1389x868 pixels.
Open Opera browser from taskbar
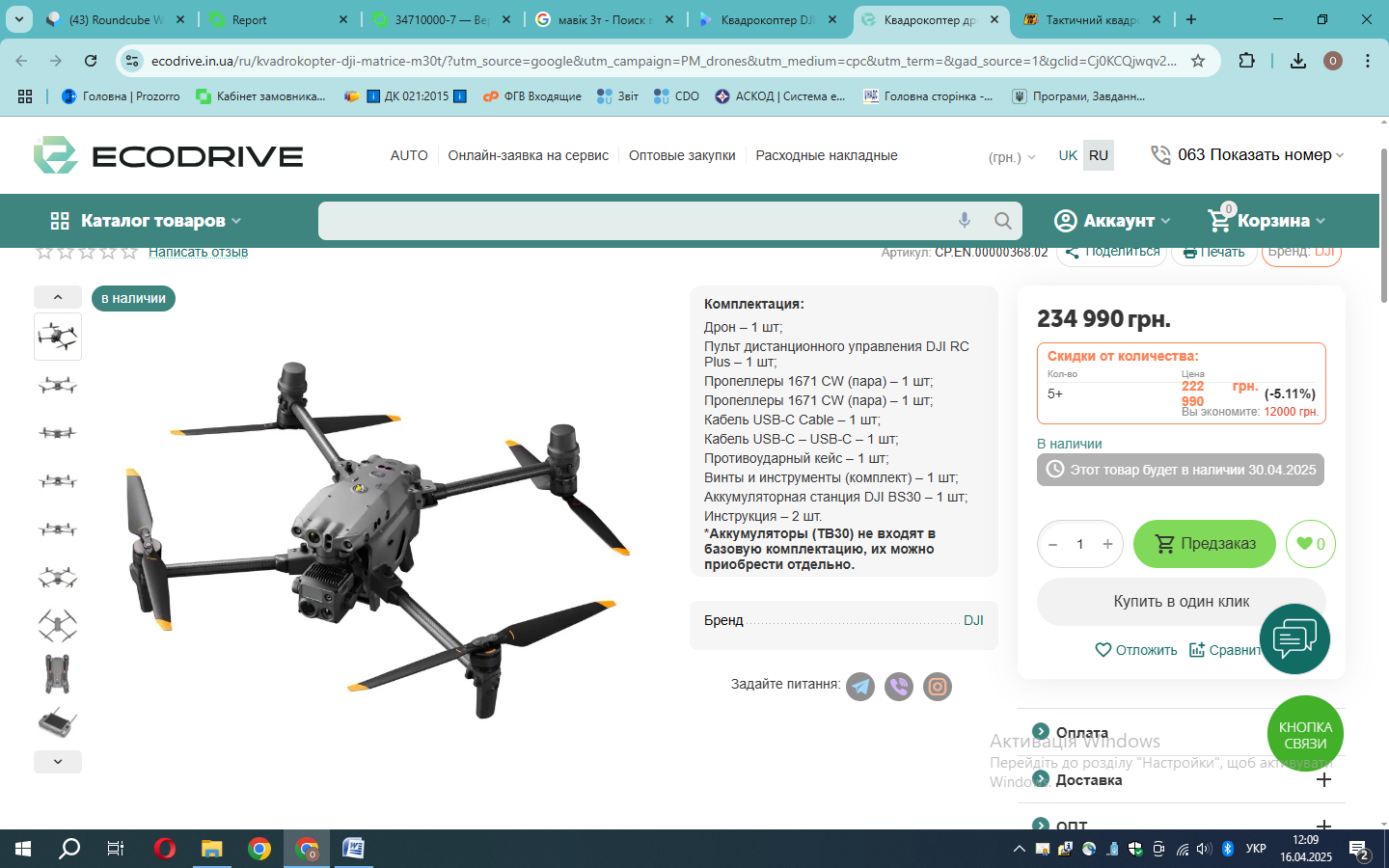(x=164, y=849)
